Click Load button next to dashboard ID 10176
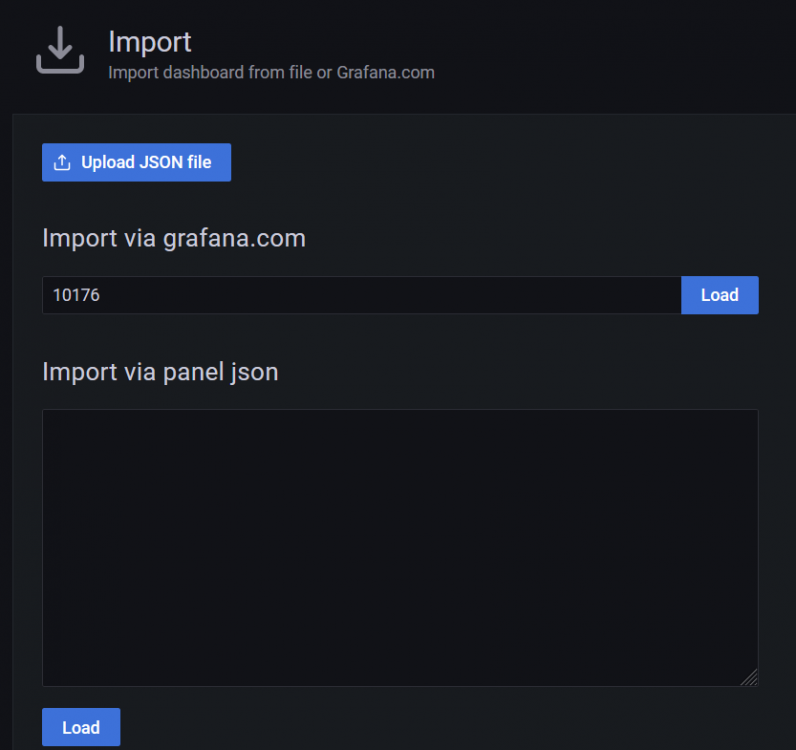The width and height of the screenshot is (796, 750). (x=719, y=295)
